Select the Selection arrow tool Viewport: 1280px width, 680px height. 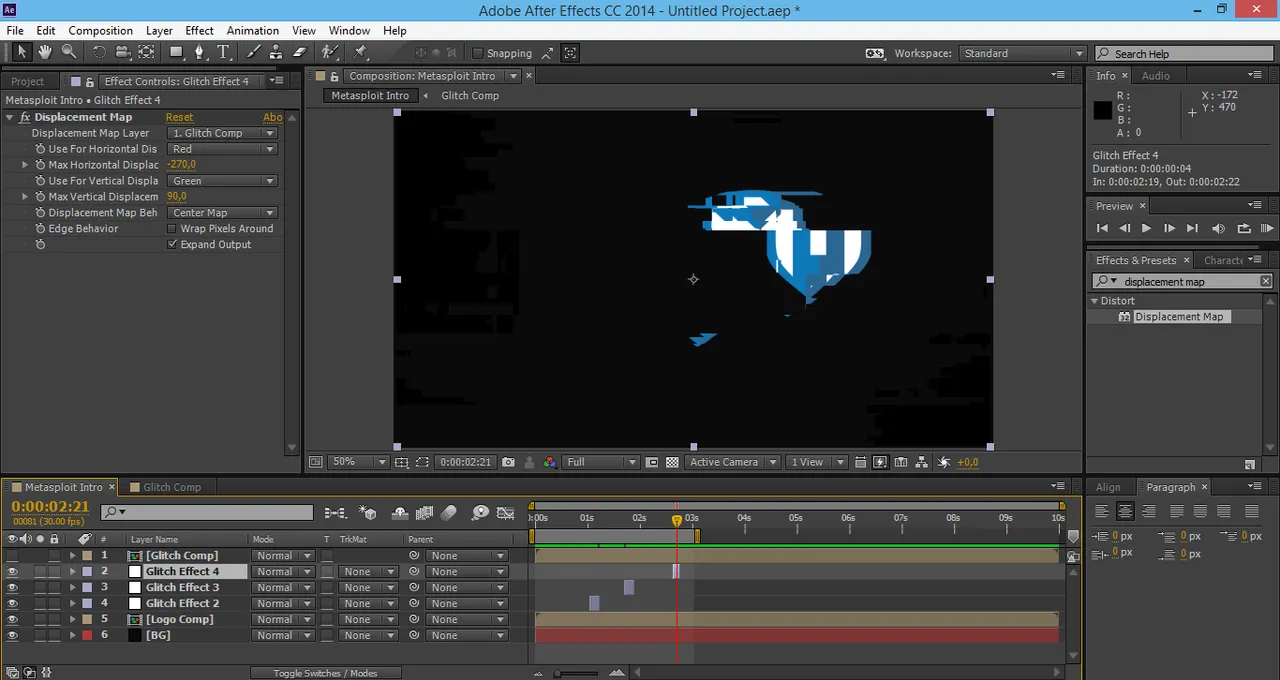pyautogui.click(x=21, y=52)
